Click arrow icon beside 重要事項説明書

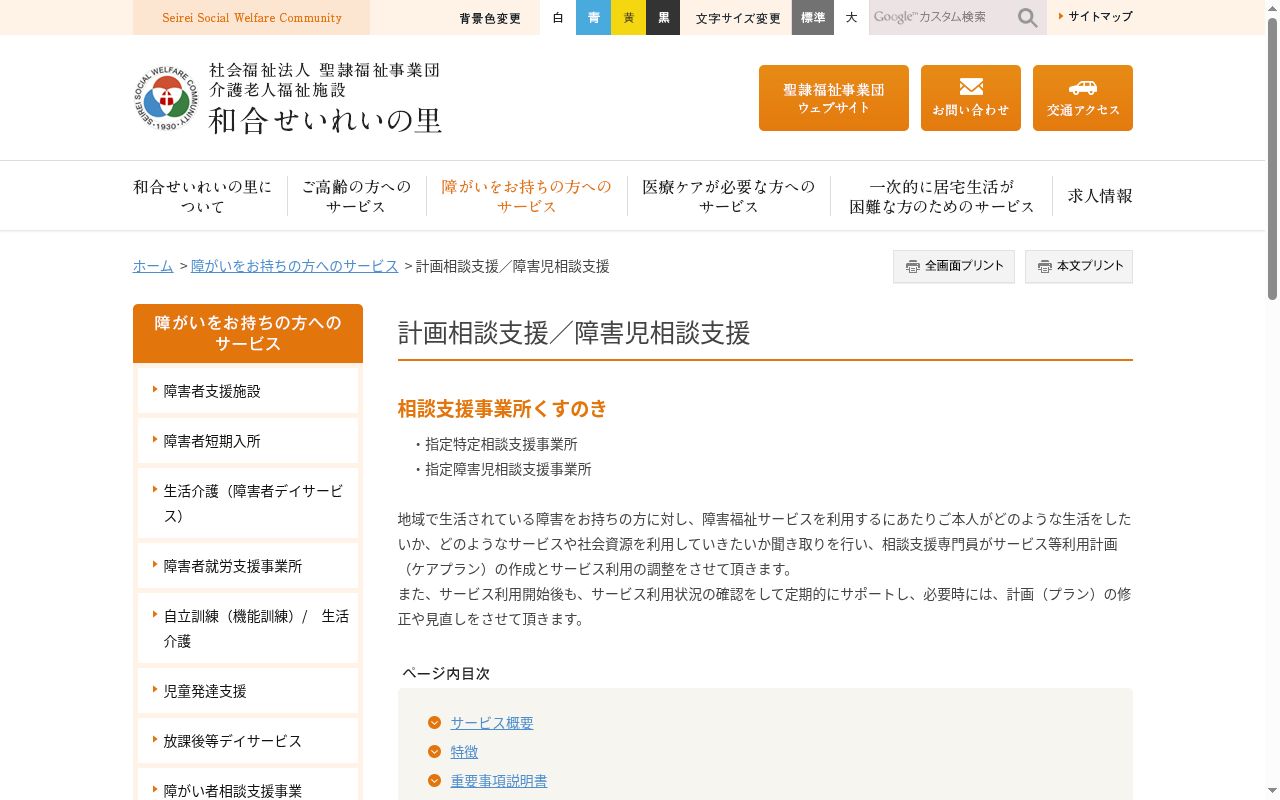click(434, 781)
